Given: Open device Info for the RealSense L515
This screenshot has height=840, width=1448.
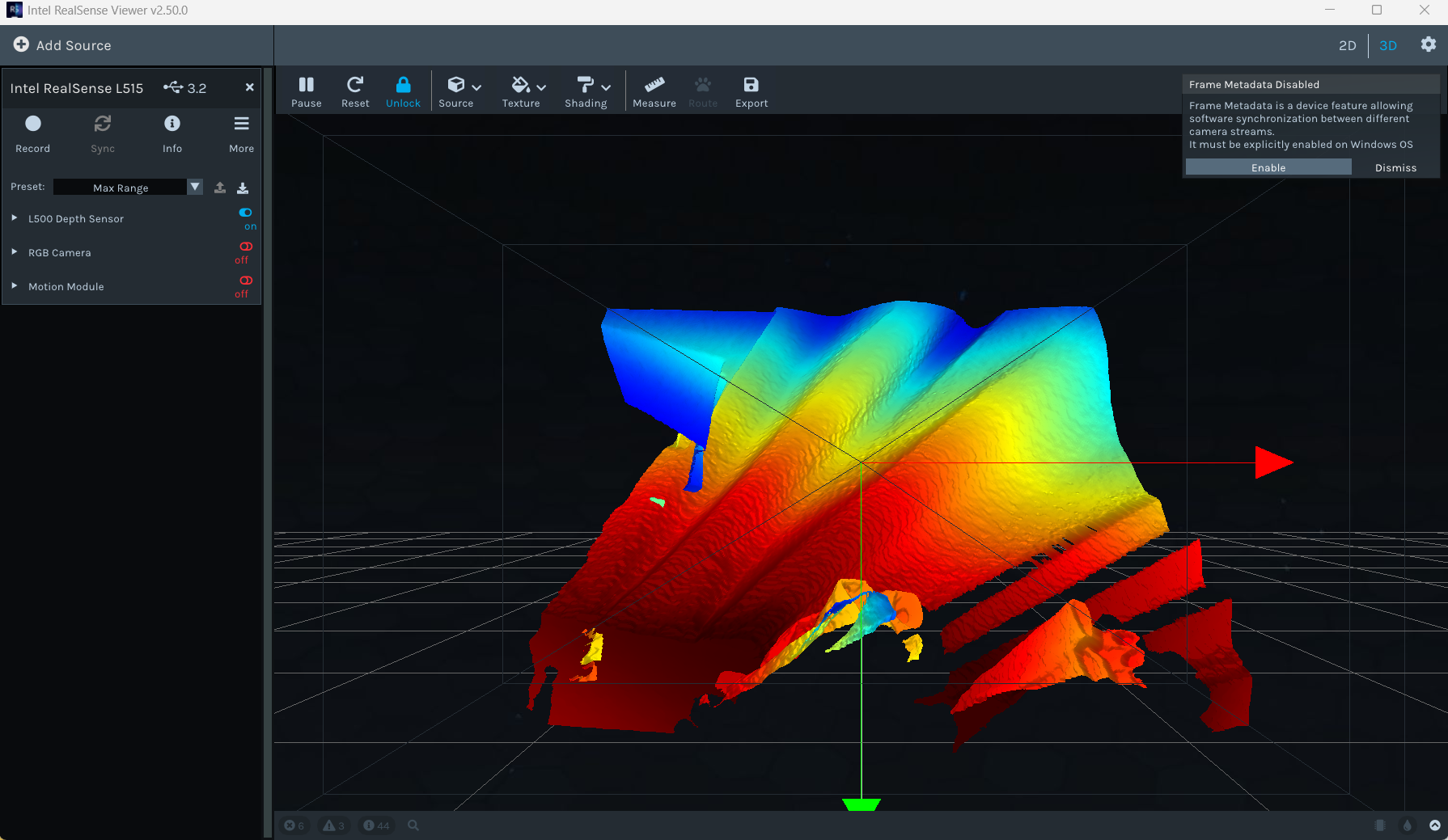Looking at the screenshot, I should [172, 124].
